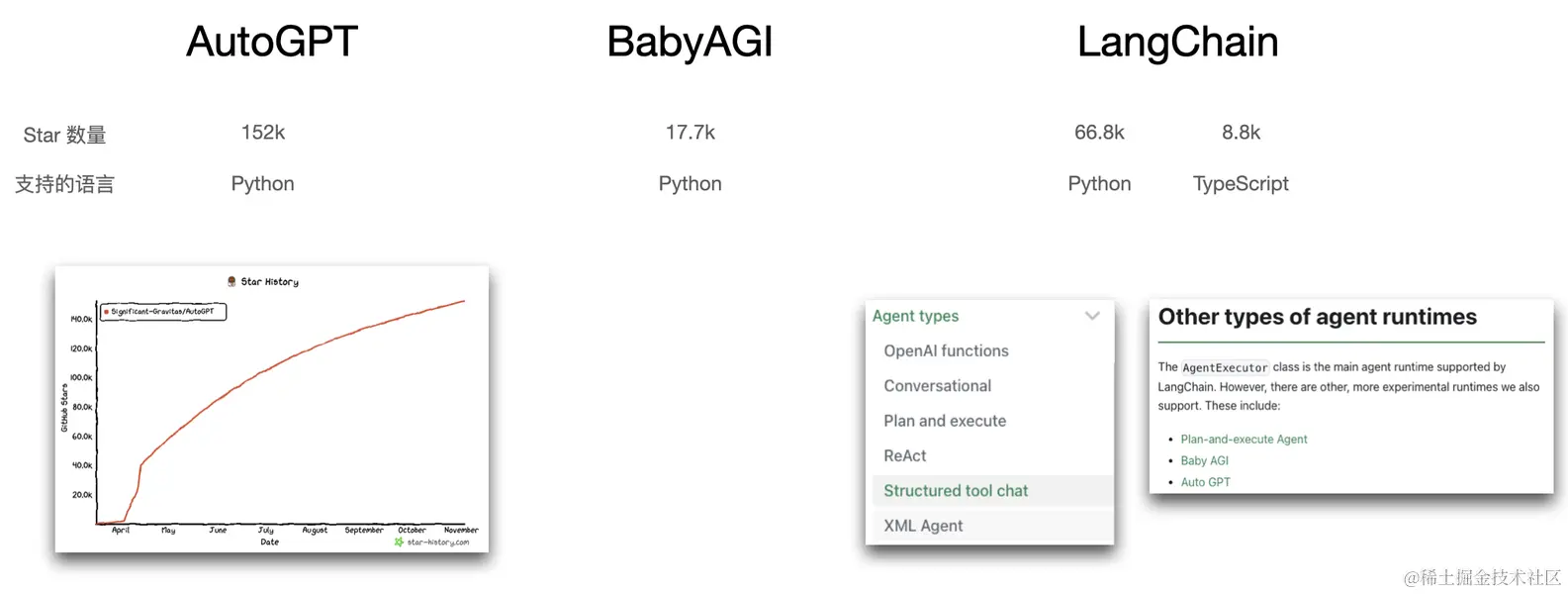1568x594 pixels.
Task: Click the LangChain title heading
Action: [x=1177, y=42]
